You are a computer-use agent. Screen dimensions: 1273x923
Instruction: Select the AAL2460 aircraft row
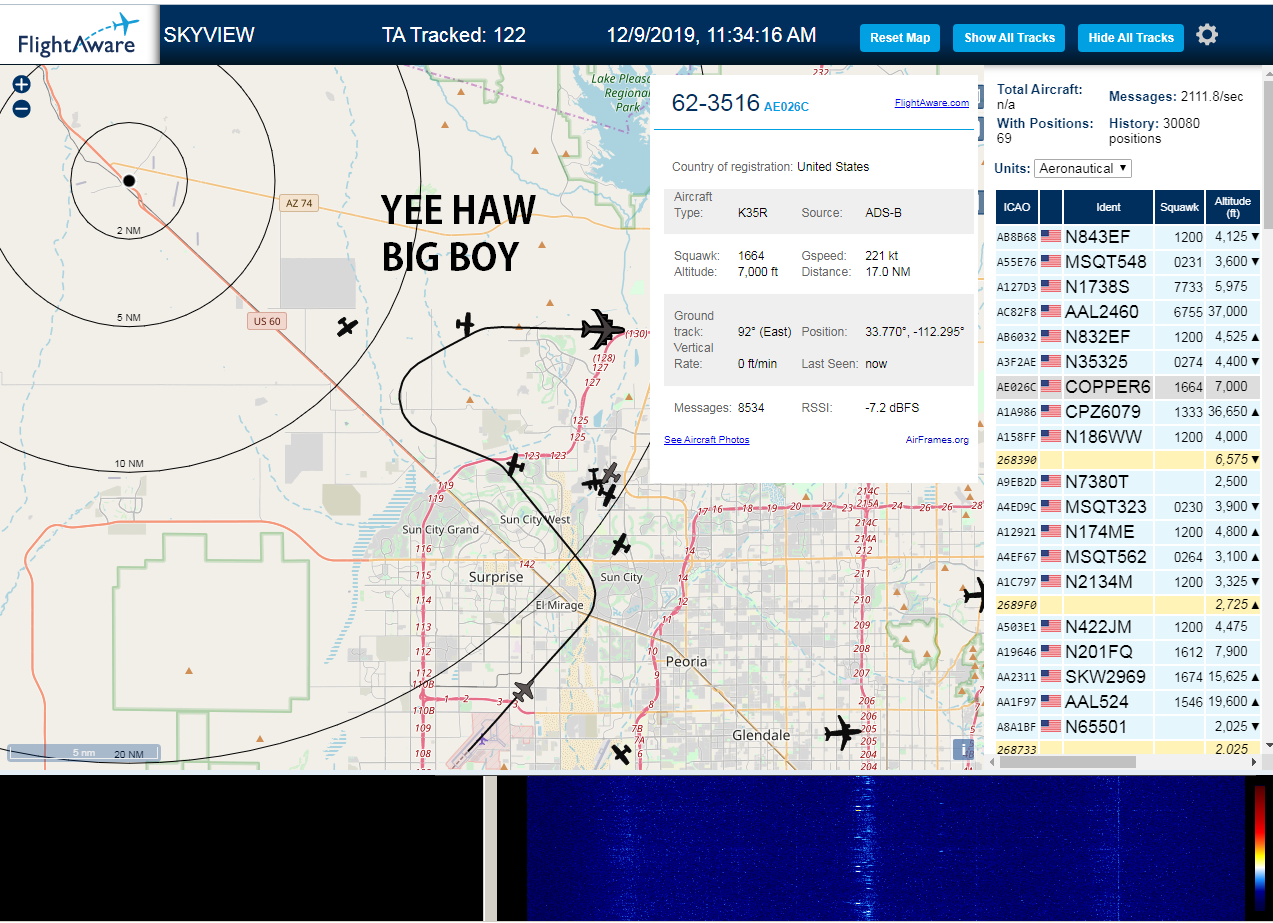1128,312
